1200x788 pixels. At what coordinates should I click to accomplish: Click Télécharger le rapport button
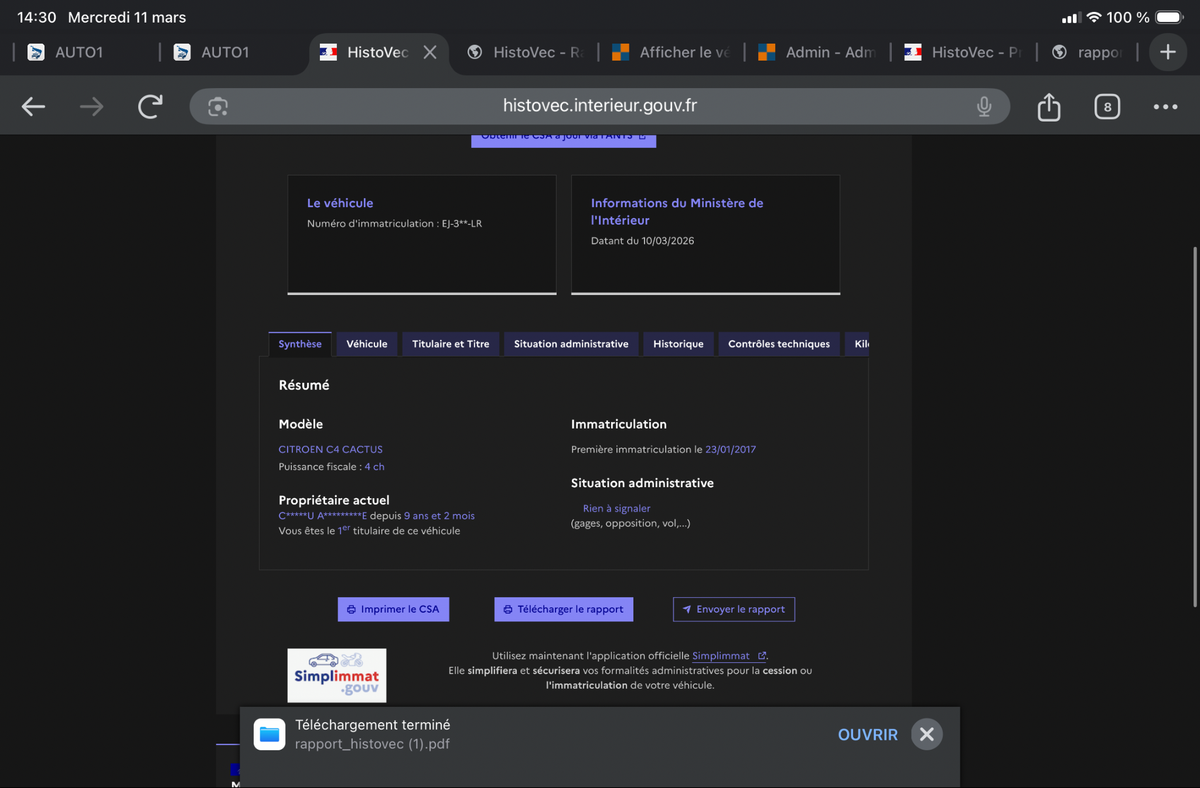(563, 609)
